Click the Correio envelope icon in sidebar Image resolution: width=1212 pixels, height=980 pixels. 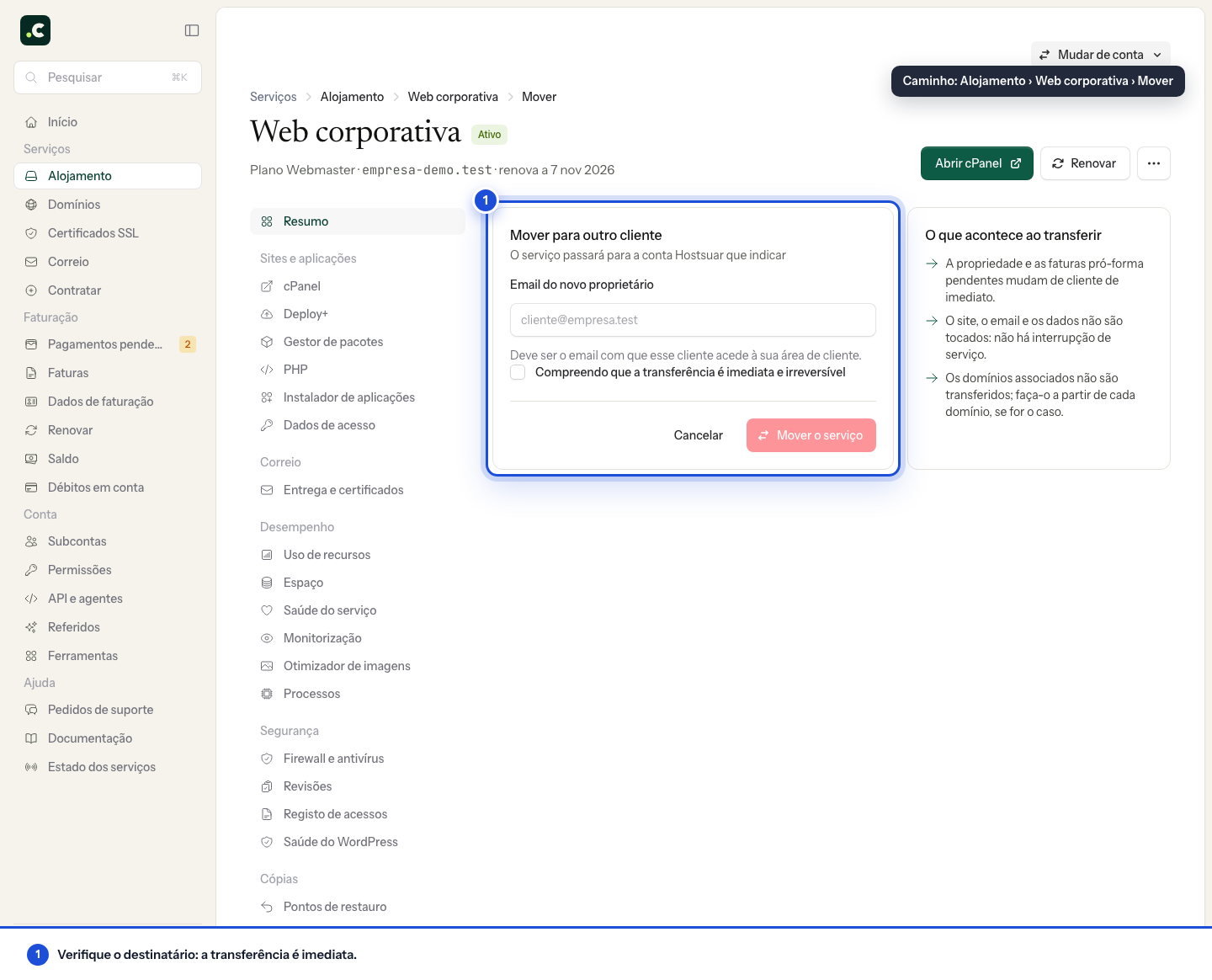[31, 262]
